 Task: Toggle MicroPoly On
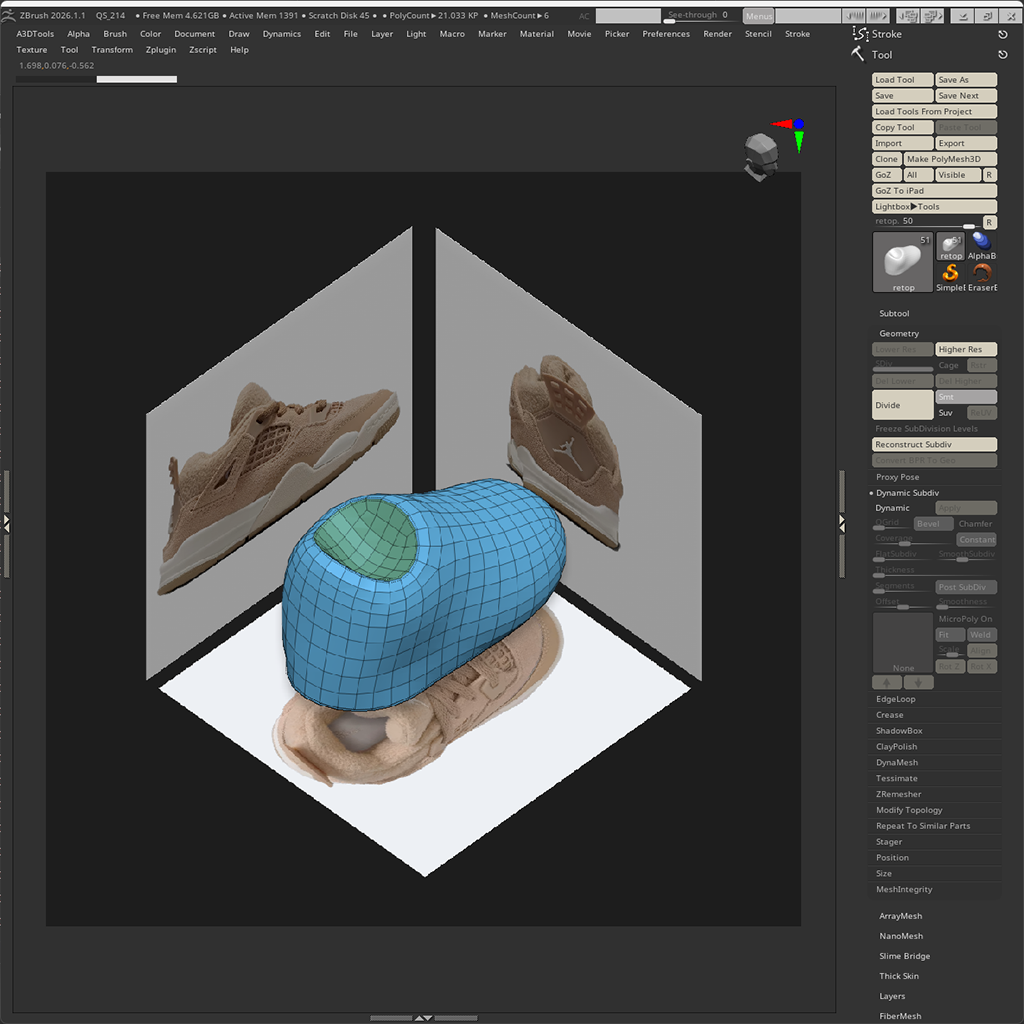(x=965, y=619)
